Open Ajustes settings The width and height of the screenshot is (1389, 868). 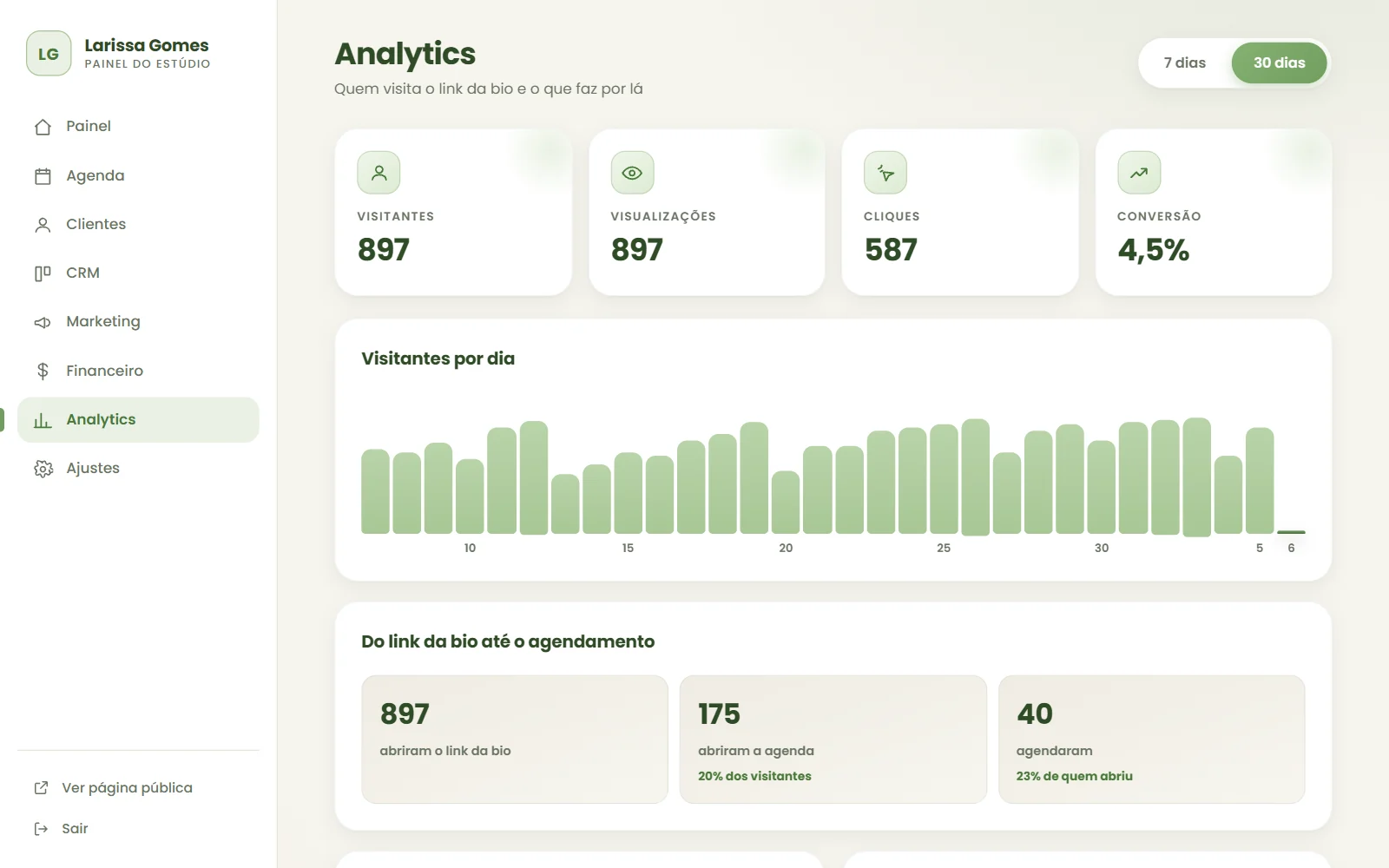coord(138,469)
